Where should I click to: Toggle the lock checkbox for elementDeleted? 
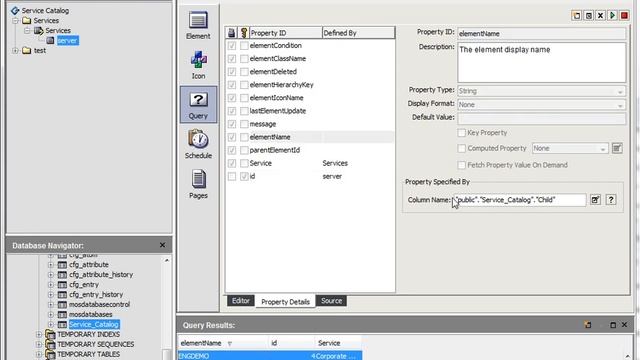(232, 72)
